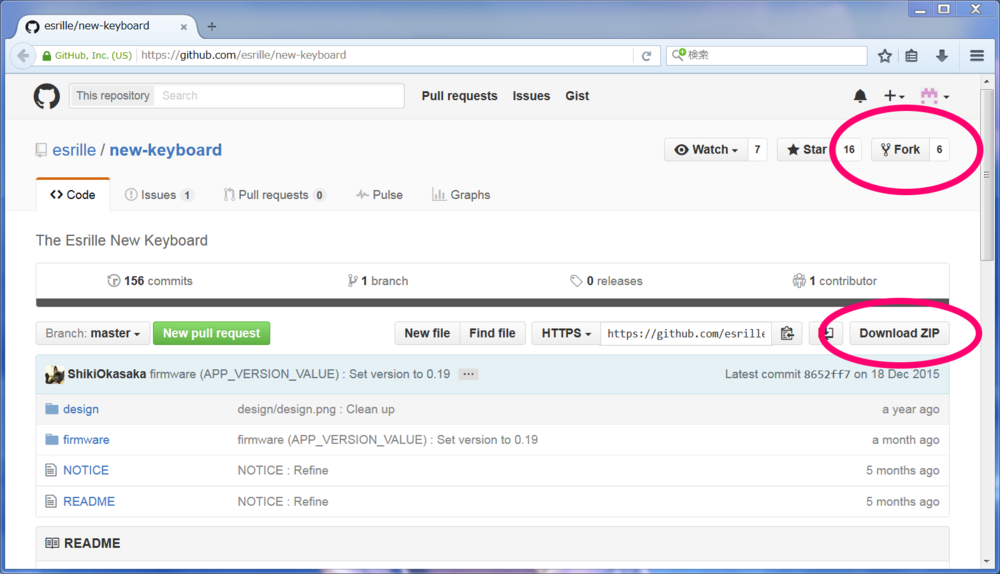The image size is (1000, 574).
Task: Open the HTTPS protocol dropdown
Action: tap(566, 333)
